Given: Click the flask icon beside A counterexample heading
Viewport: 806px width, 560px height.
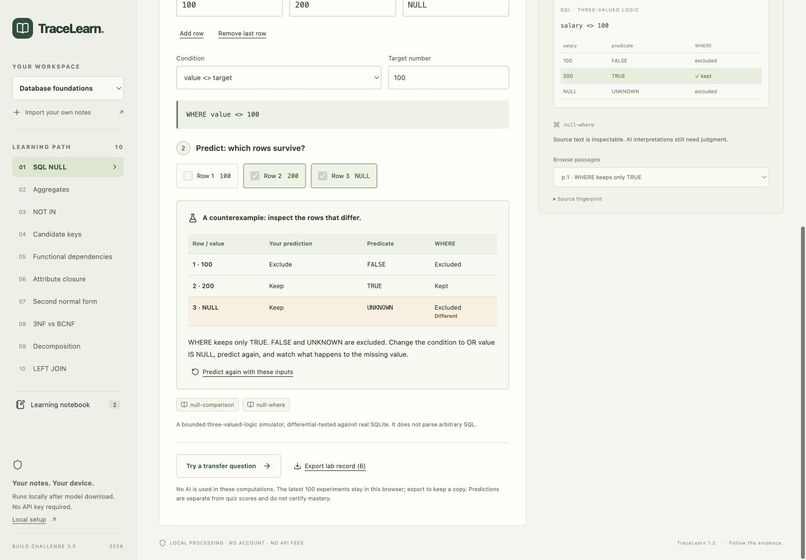Looking at the screenshot, I should coord(193,218).
